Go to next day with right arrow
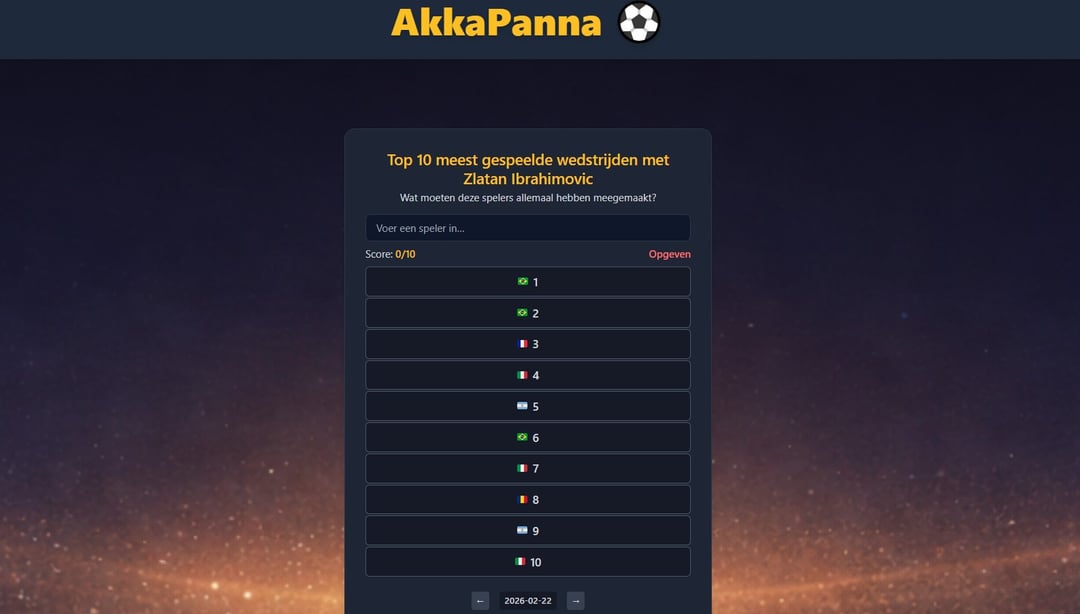1080x614 pixels. [576, 601]
